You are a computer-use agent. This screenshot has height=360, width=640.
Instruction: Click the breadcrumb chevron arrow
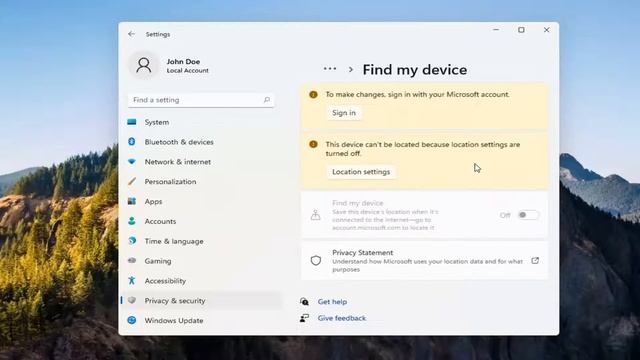(351, 69)
